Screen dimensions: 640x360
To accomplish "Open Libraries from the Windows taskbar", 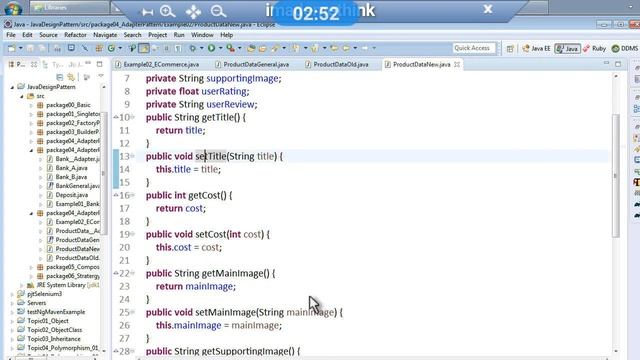I will point(69,7).
